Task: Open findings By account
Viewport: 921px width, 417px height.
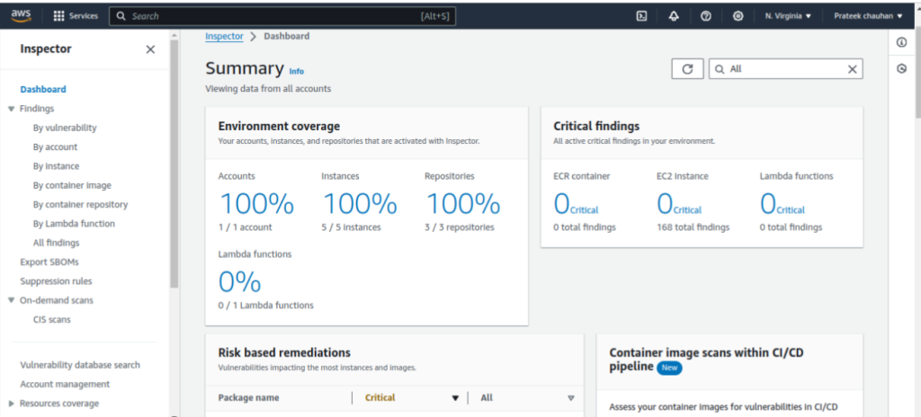Action: (x=55, y=147)
